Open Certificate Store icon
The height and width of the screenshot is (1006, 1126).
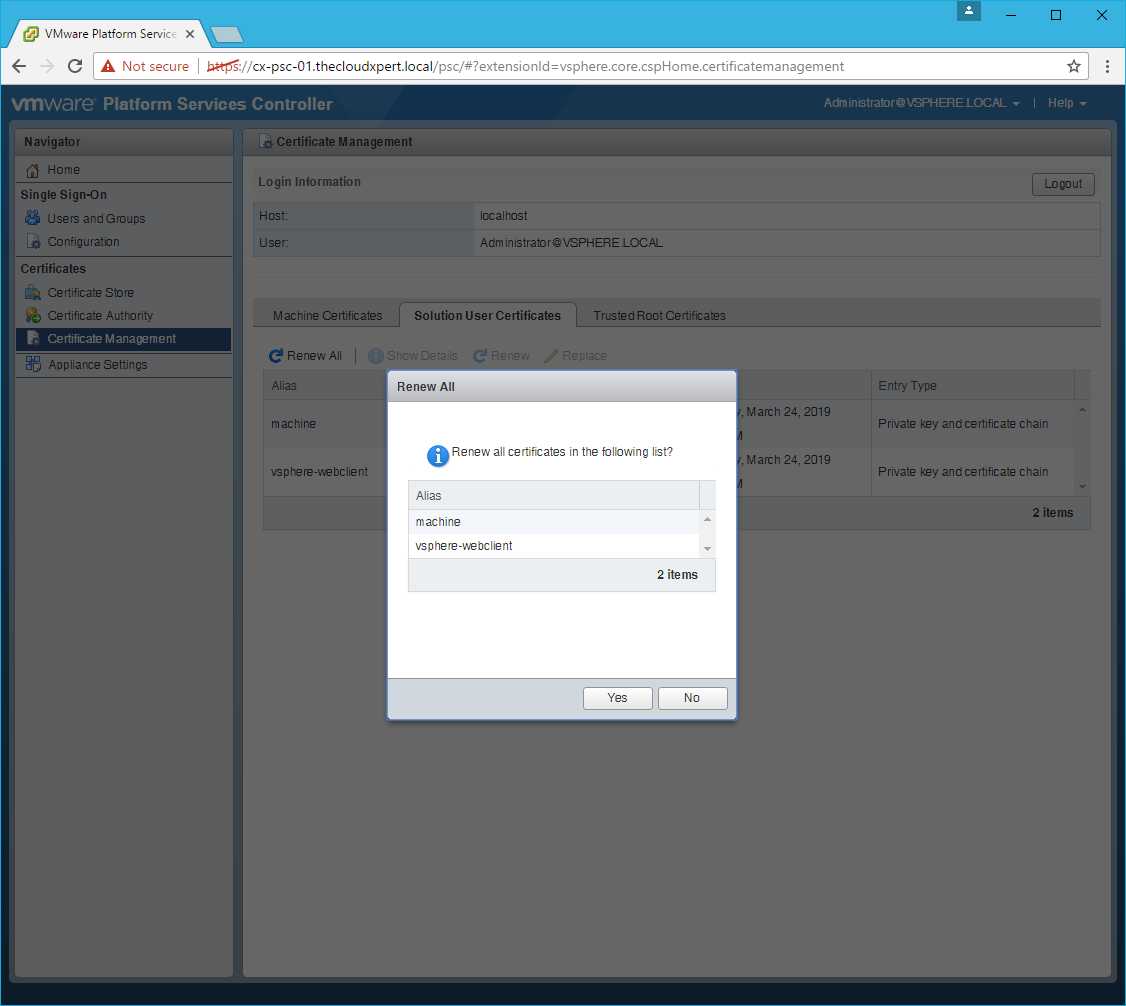click(33, 293)
